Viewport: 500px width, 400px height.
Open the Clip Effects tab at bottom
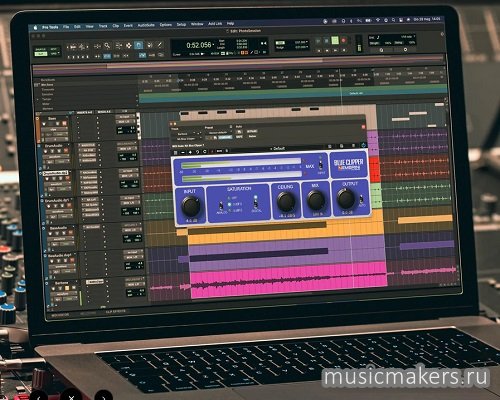coord(115,311)
